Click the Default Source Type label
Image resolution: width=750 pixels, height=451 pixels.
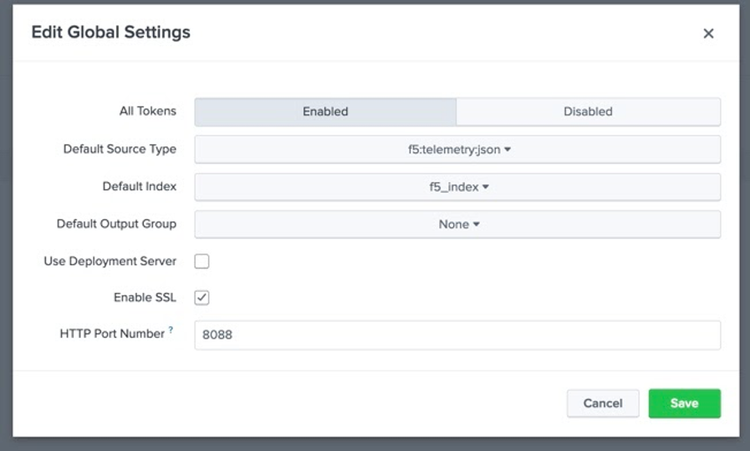tap(119, 149)
